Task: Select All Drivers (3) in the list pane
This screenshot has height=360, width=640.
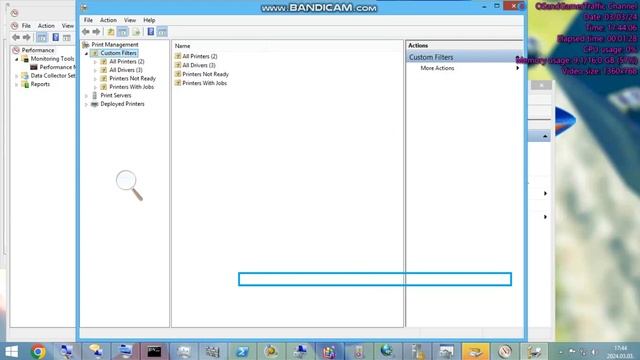Action: (199, 65)
